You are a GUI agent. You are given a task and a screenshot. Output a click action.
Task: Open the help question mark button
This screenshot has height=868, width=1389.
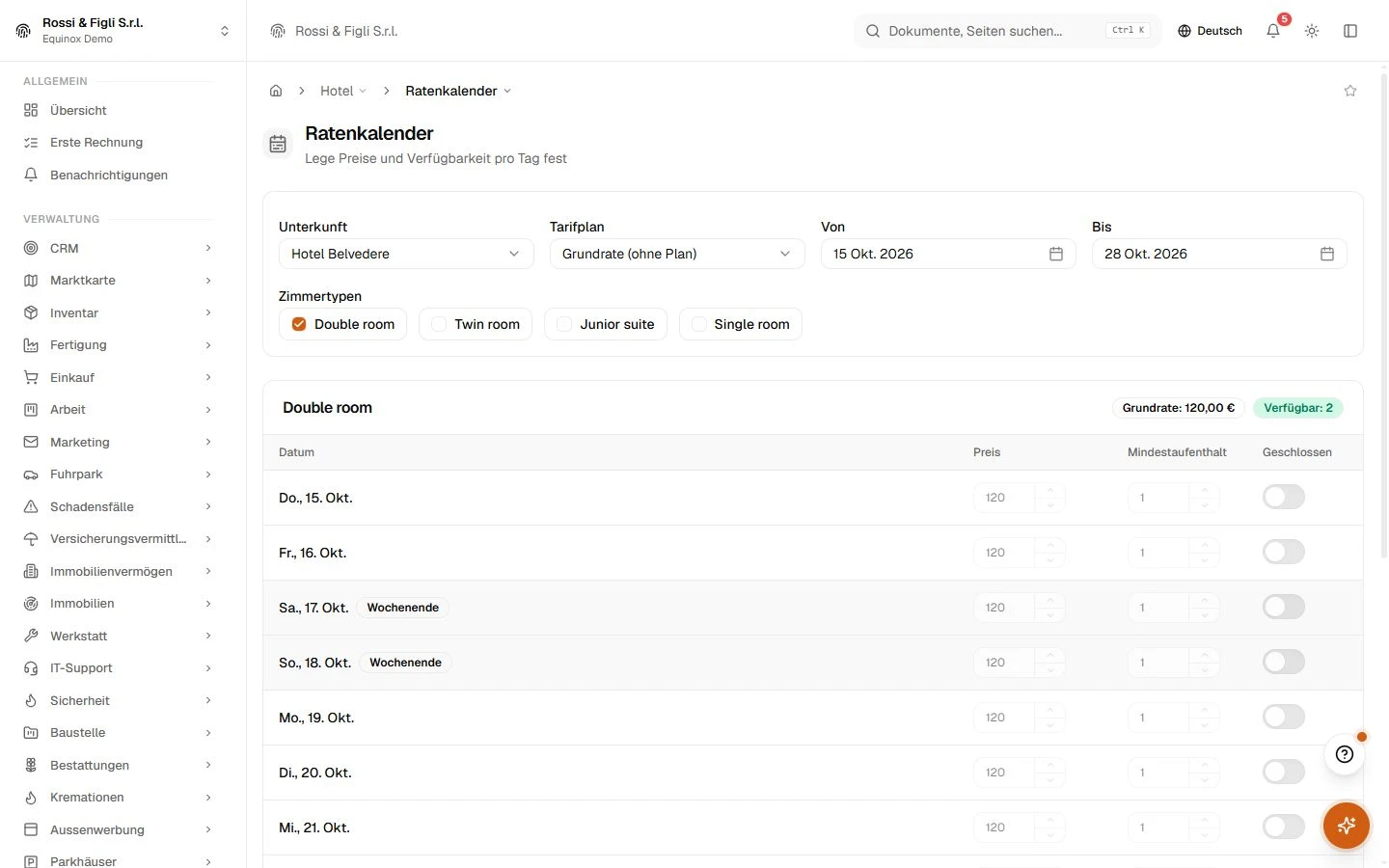coord(1345,754)
